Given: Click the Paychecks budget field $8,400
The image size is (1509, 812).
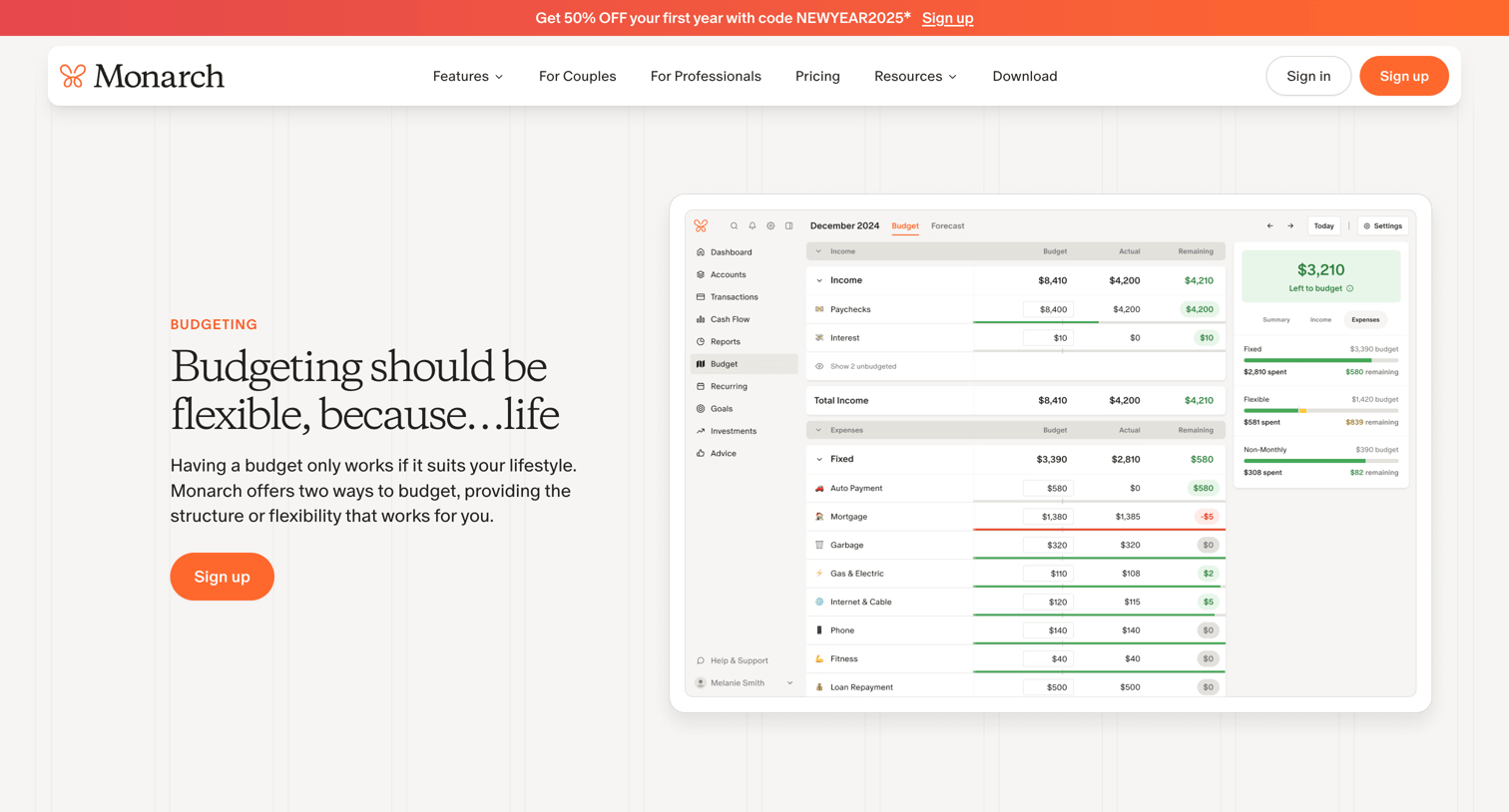Looking at the screenshot, I should [1048, 309].
